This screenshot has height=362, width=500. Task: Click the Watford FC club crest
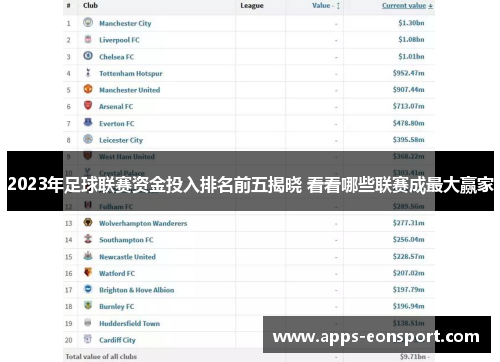[x=88, y=272]
